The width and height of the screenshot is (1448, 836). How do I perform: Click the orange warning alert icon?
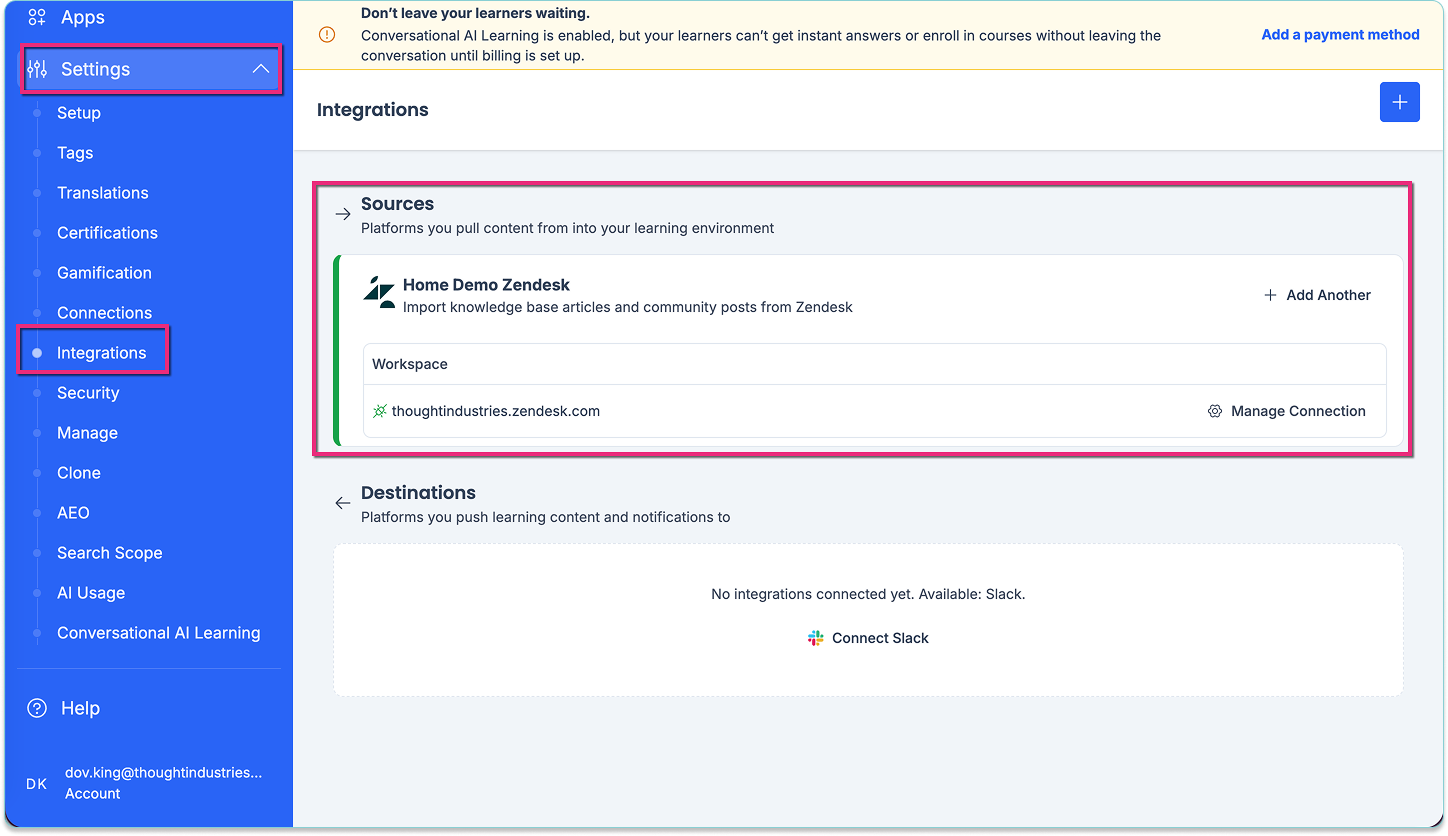pyautogui.click(x=327, y=35)
